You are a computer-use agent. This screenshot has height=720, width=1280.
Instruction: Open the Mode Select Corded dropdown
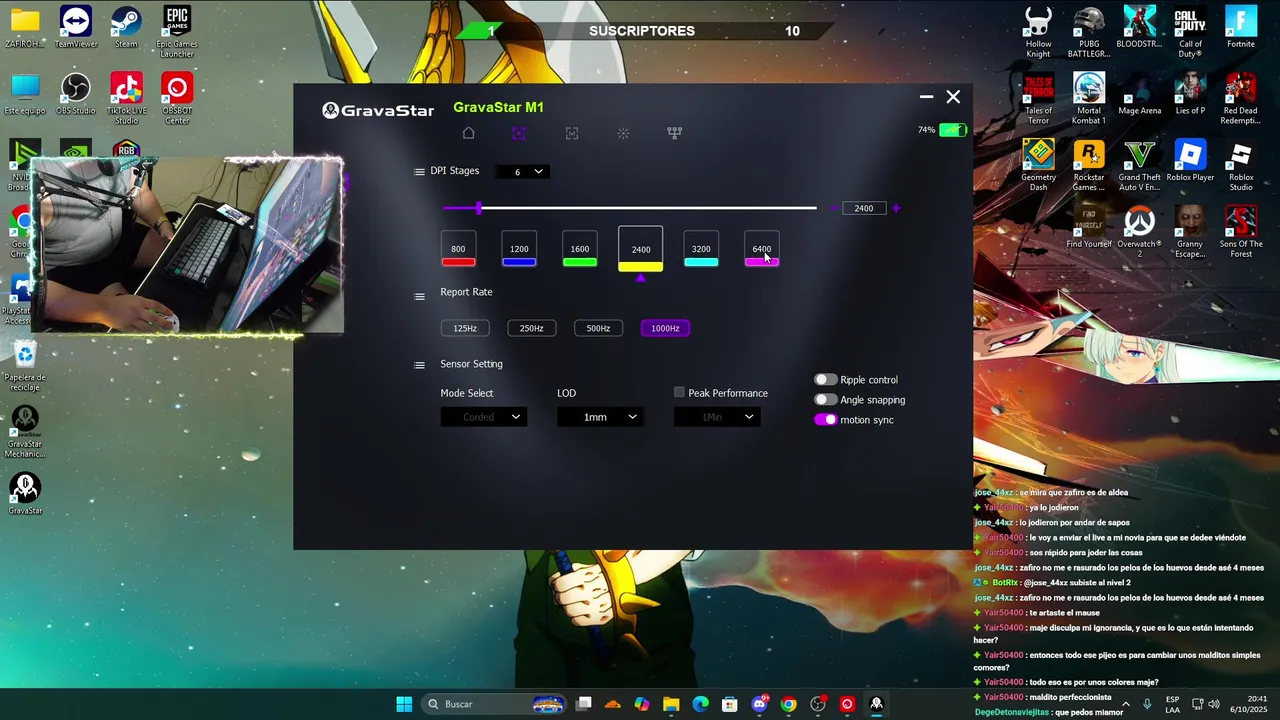483,417
